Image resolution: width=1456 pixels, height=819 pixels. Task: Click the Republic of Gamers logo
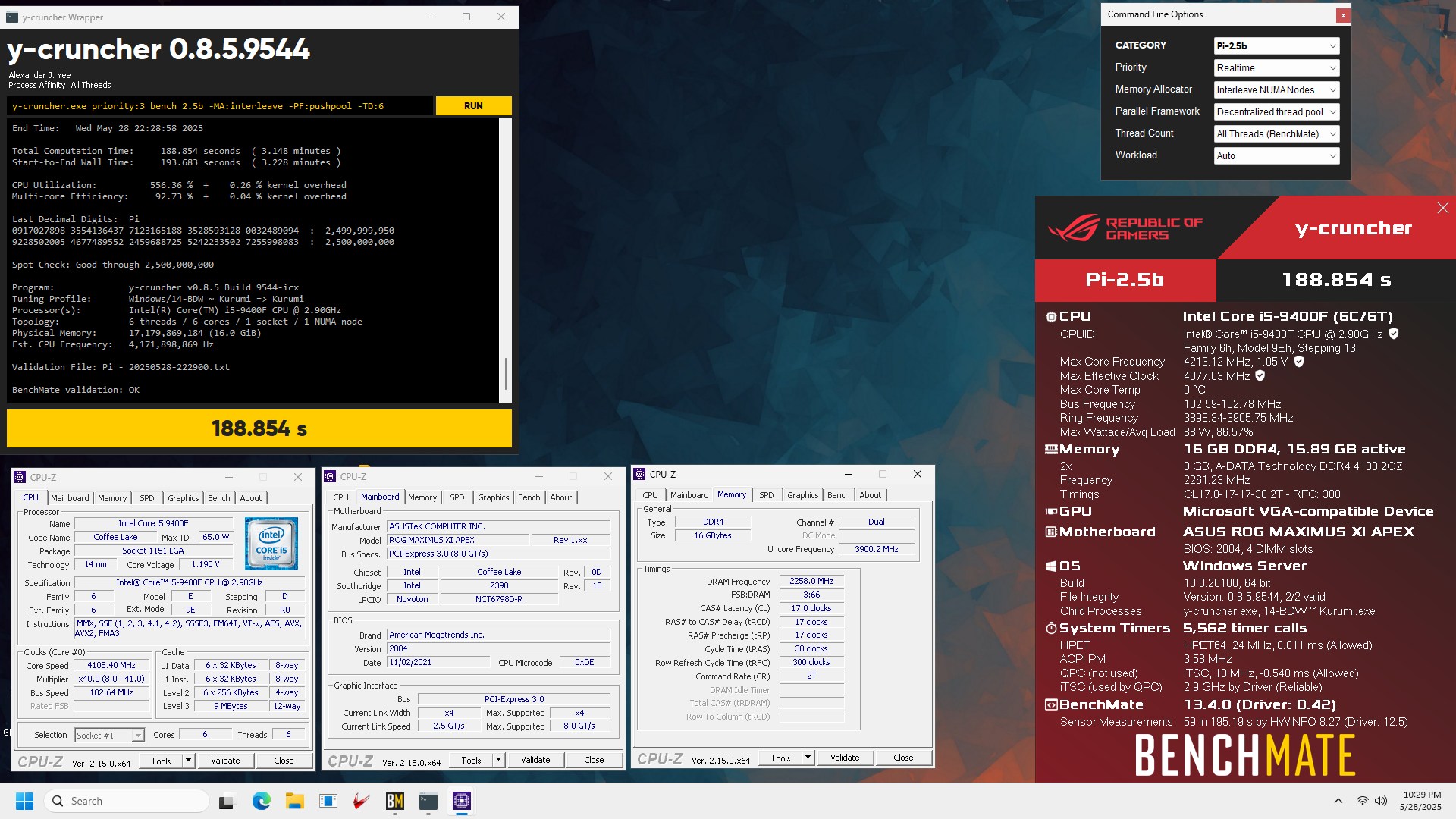[x=1126, y=227]
